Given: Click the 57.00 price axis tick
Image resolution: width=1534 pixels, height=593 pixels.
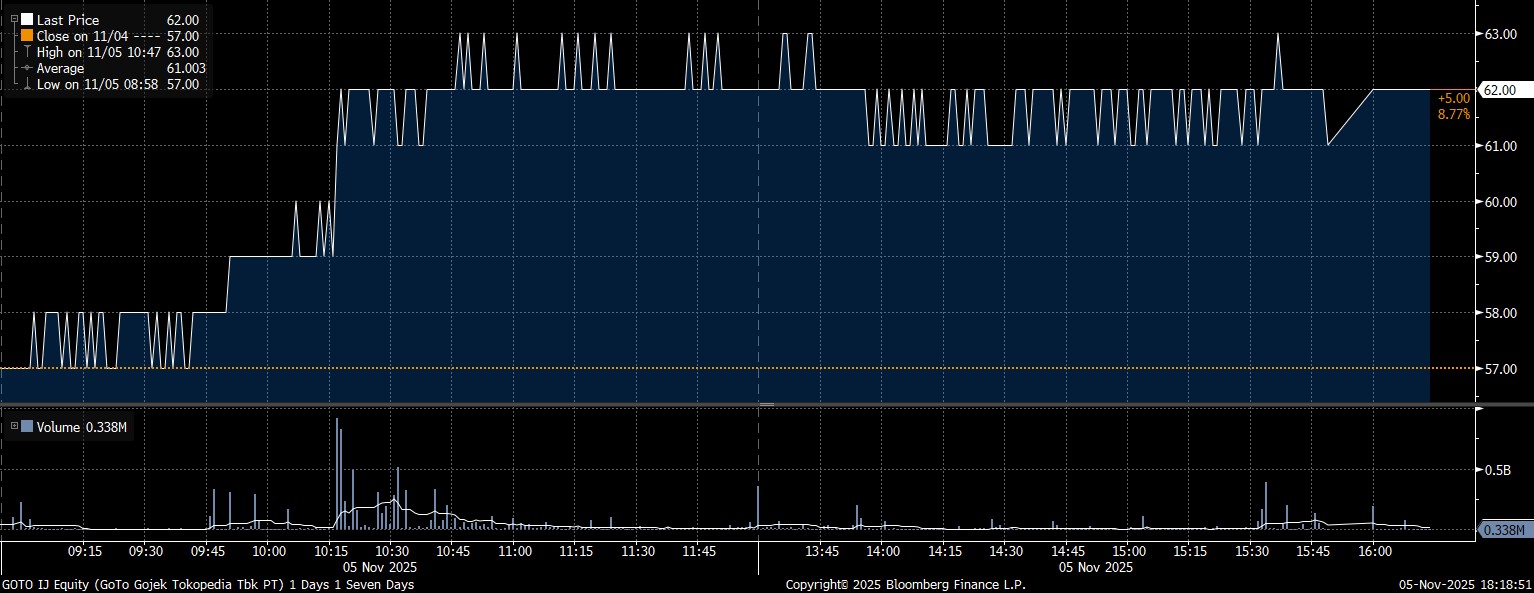Looking at the screenshot, I should click(1501, 369).
